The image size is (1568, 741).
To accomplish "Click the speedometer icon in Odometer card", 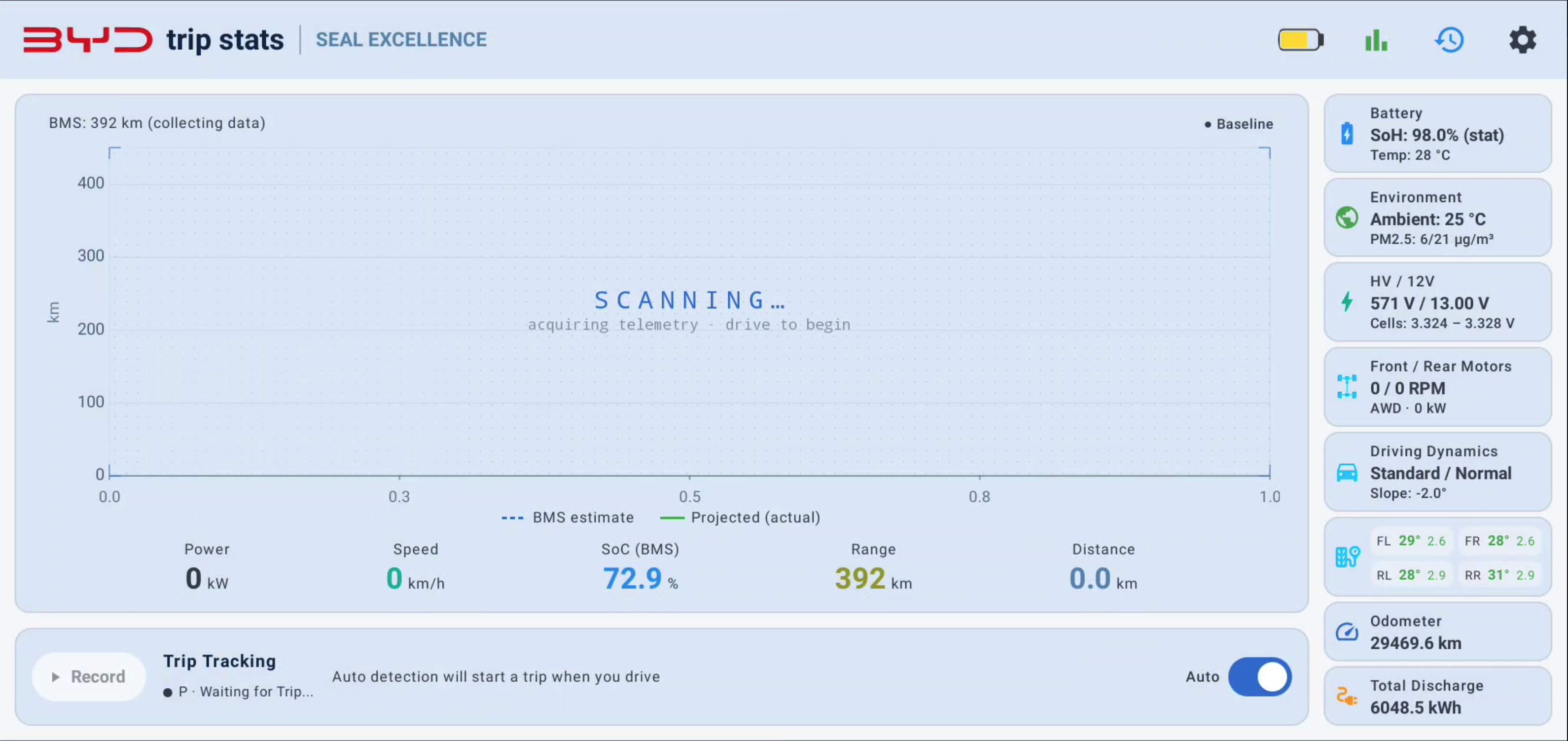I will (x=1347, y=632).
